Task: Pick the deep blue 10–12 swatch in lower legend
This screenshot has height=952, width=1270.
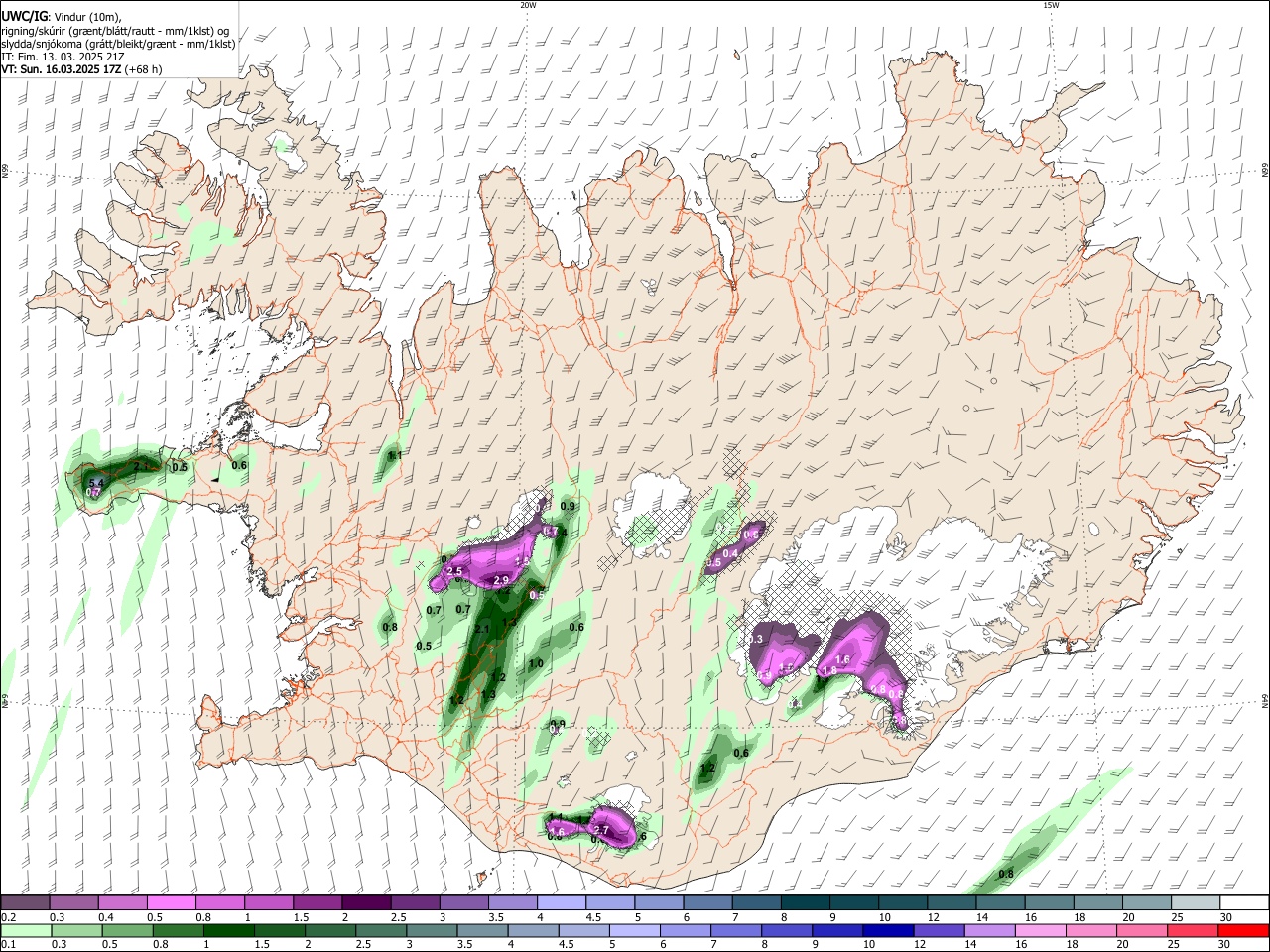Action: point(887,930)
